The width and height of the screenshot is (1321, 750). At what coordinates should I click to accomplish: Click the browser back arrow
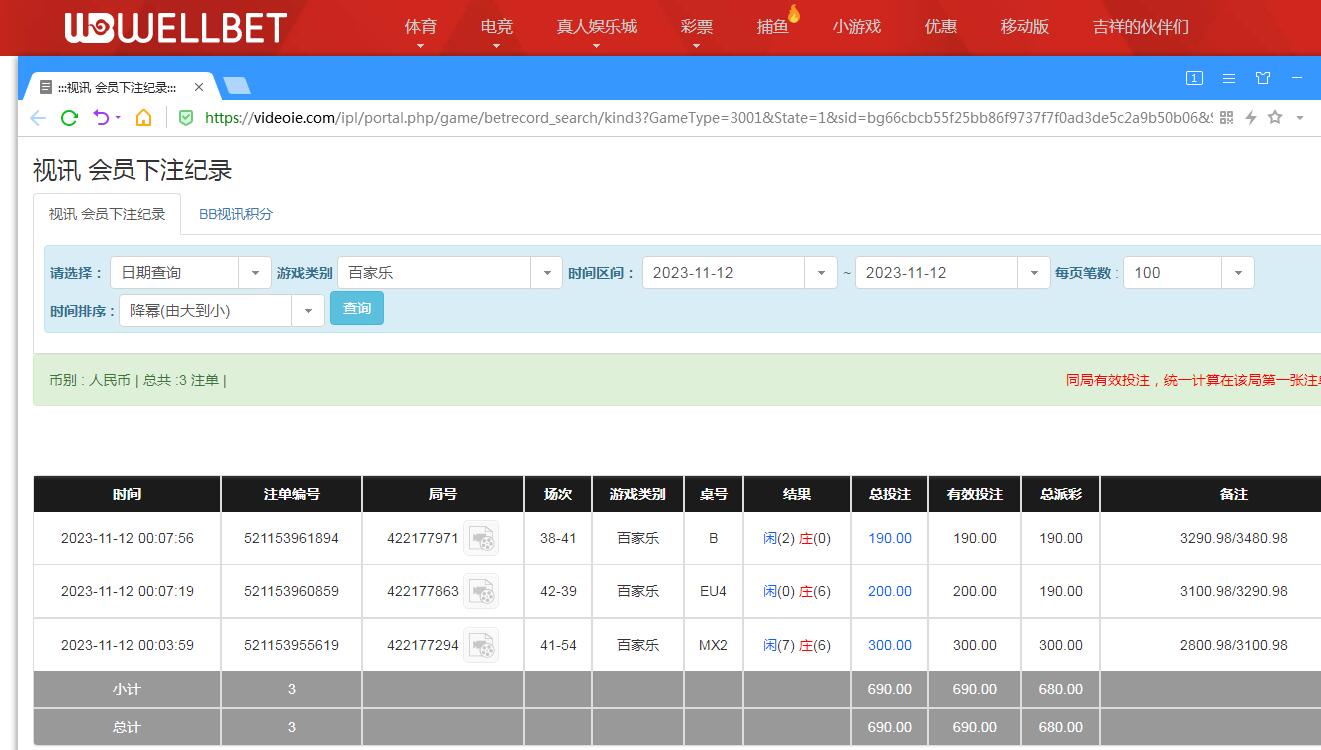pos(38,118)
